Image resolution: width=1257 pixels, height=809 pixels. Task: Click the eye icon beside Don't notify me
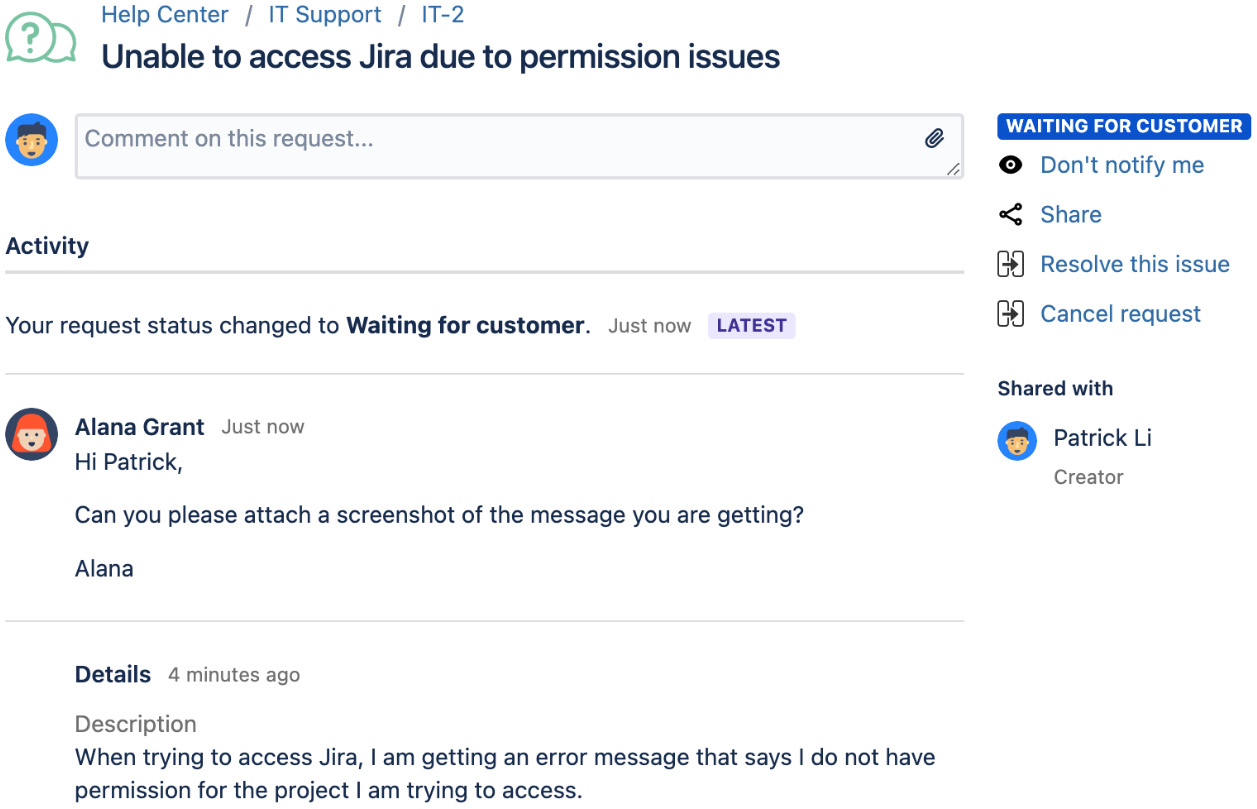(x=1011, y=164)
